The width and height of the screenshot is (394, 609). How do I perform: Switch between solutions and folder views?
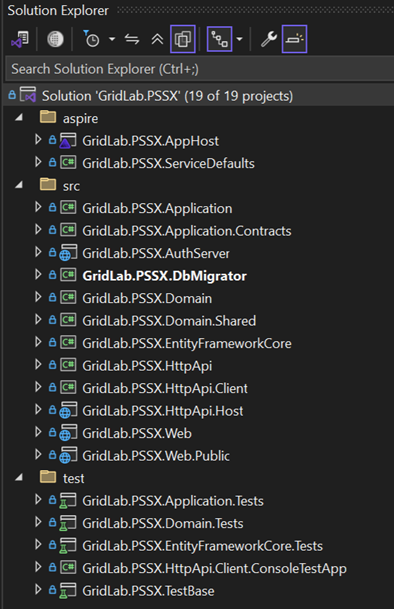coord(20,39)
